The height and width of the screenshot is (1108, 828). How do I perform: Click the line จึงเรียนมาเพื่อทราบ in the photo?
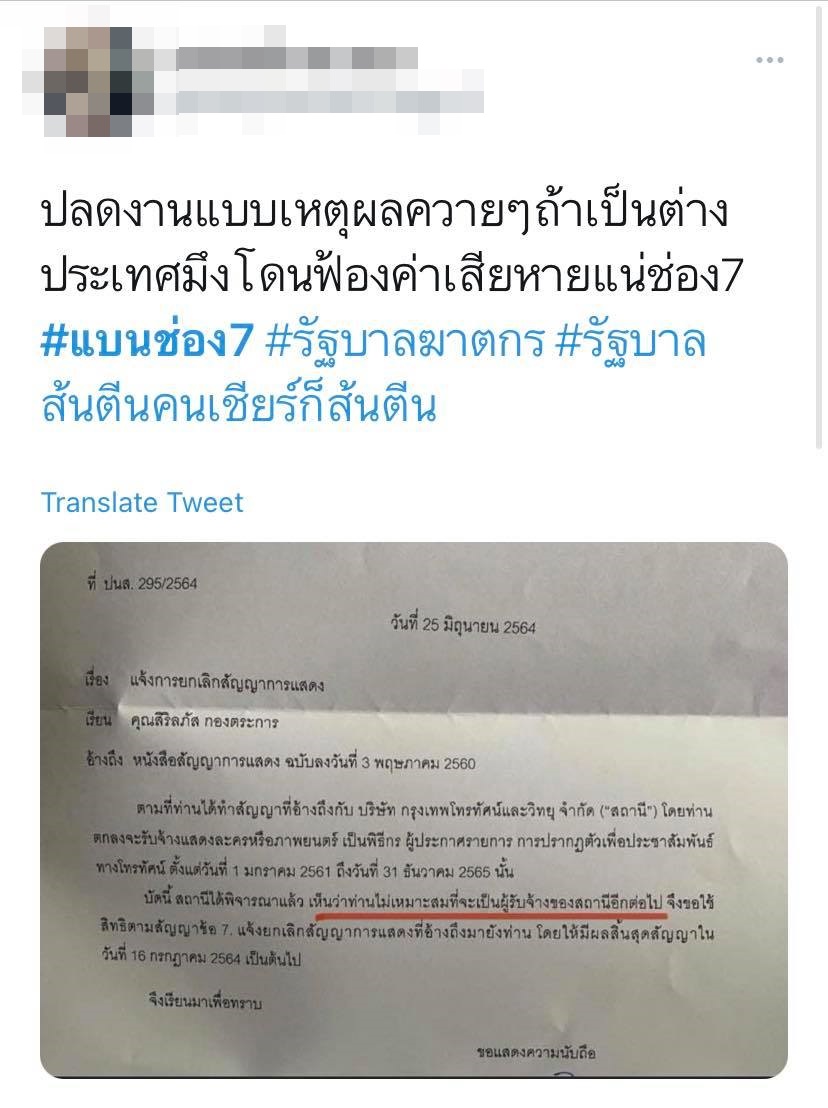[206, 1001]
